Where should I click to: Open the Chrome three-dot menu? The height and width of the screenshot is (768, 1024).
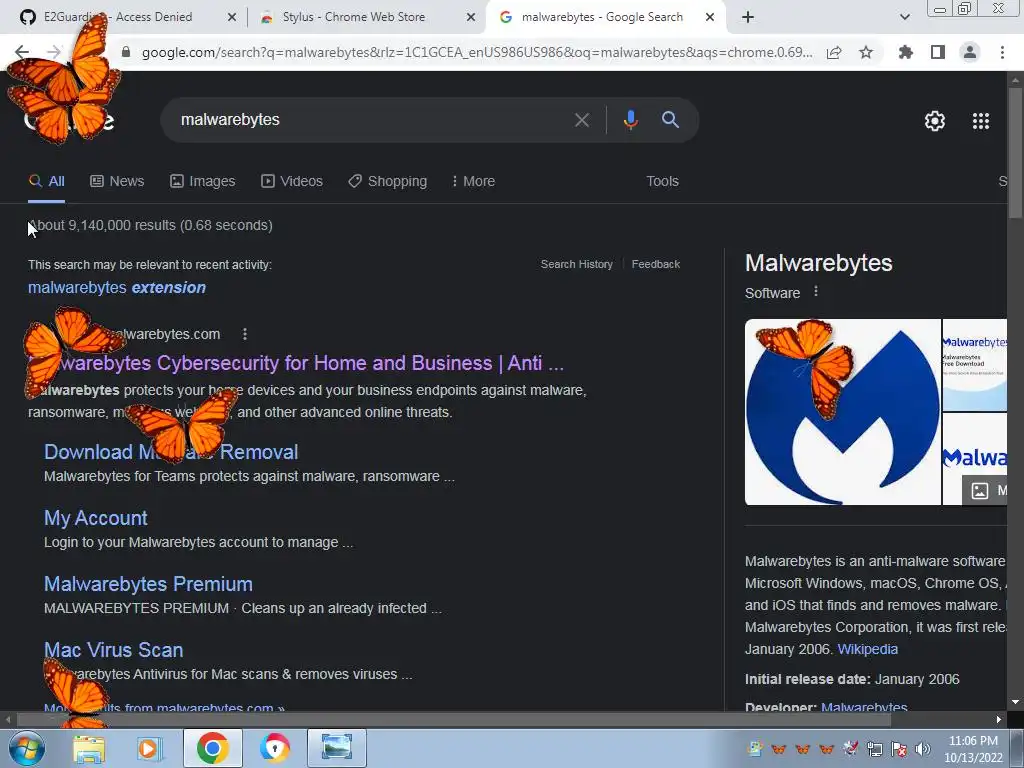[x=1002, y=53]
